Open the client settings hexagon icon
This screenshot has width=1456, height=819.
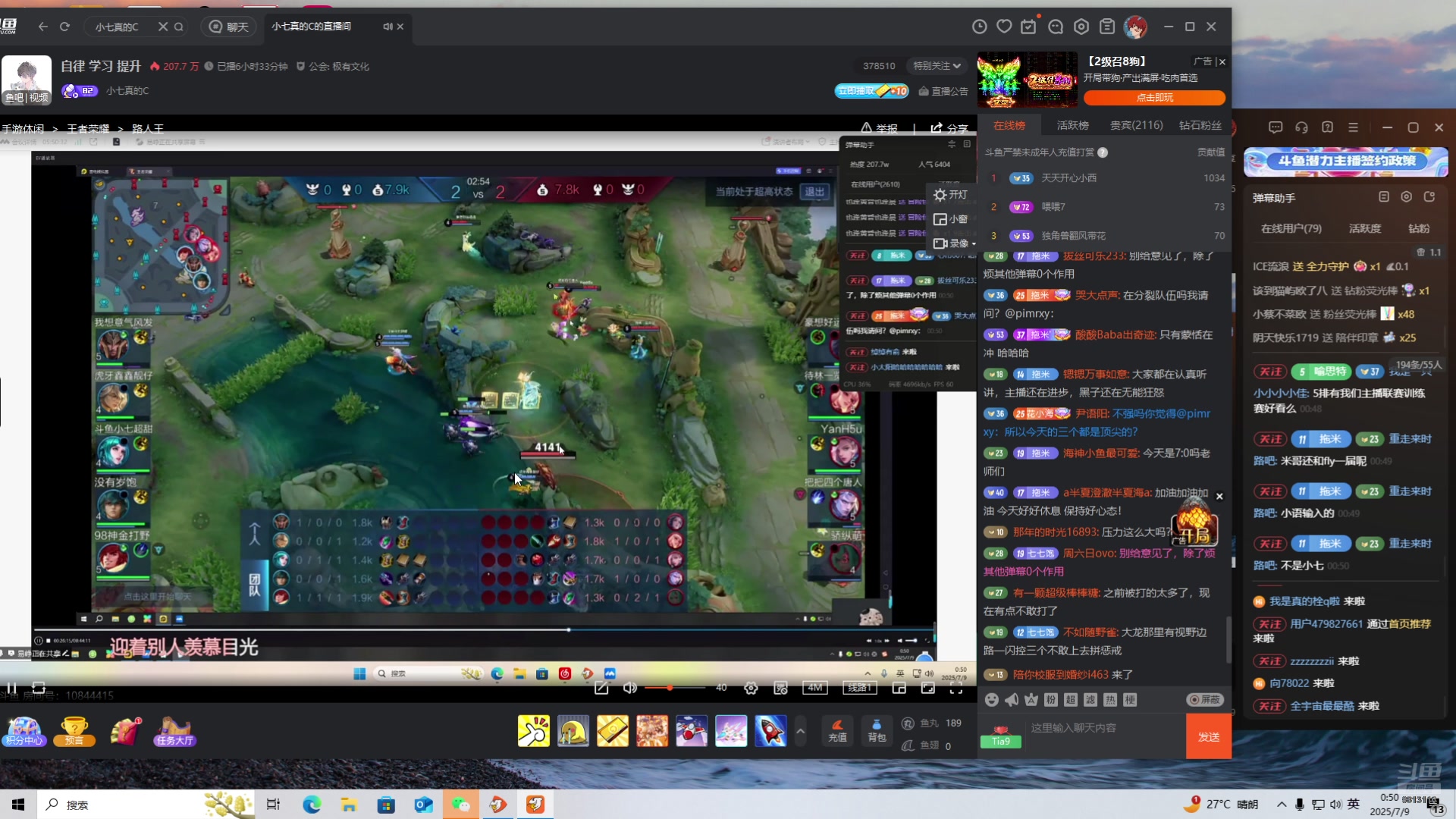coord(1081,27)
